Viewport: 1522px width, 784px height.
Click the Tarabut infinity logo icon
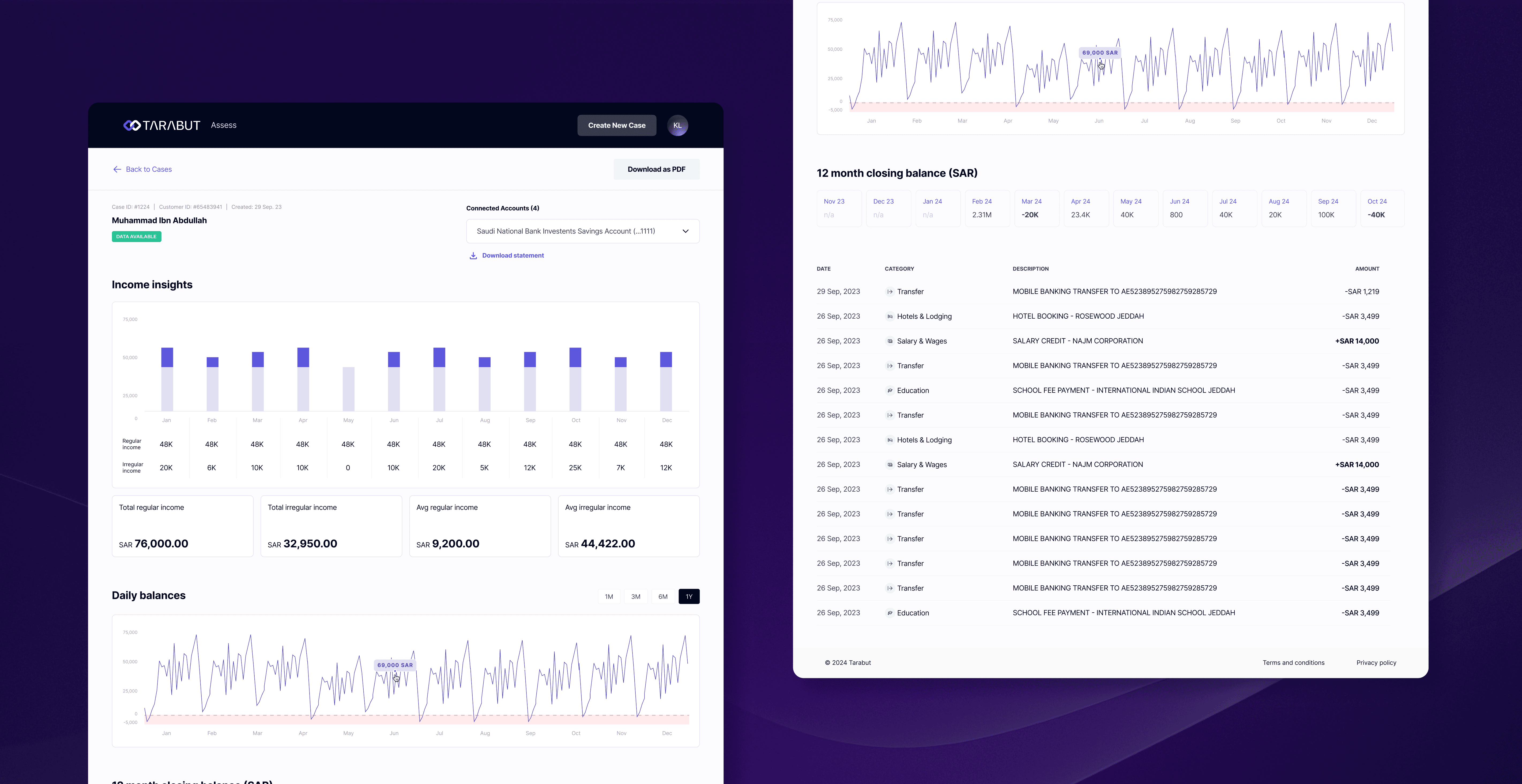[132, 125]
